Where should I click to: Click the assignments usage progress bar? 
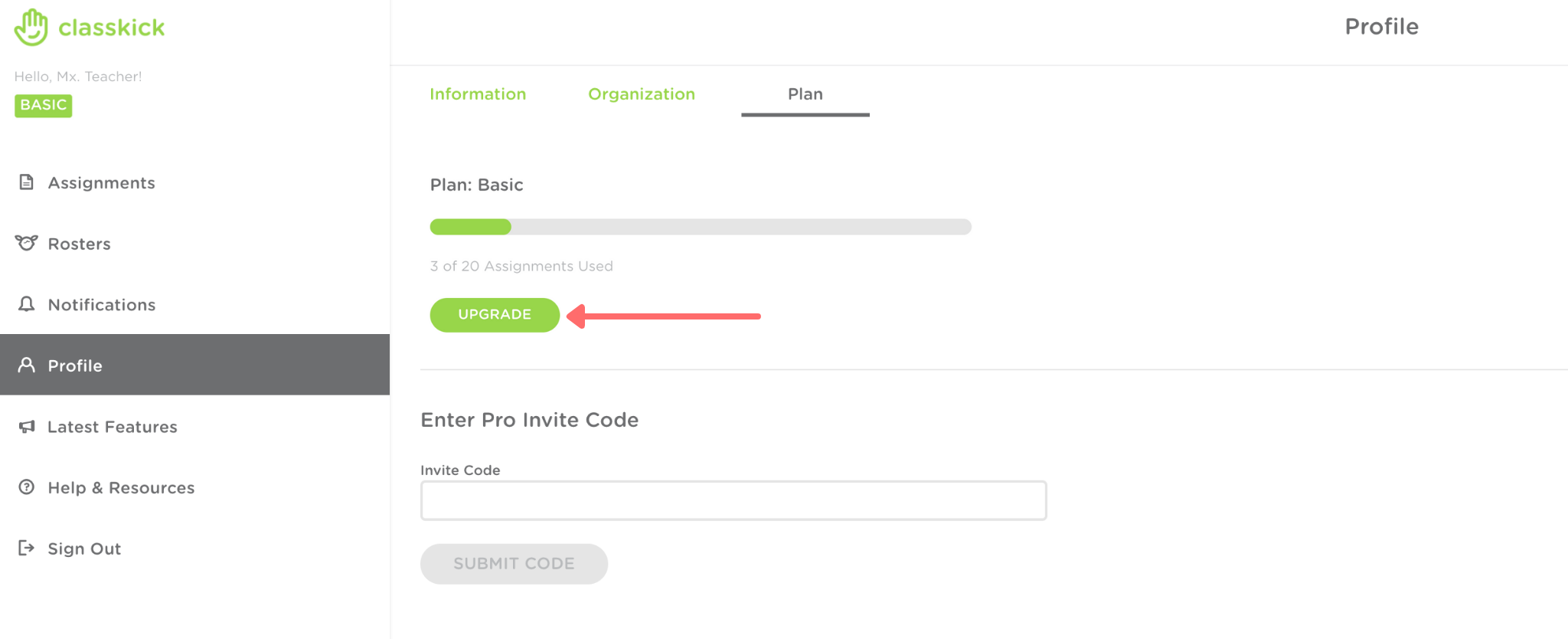[701, 227]
